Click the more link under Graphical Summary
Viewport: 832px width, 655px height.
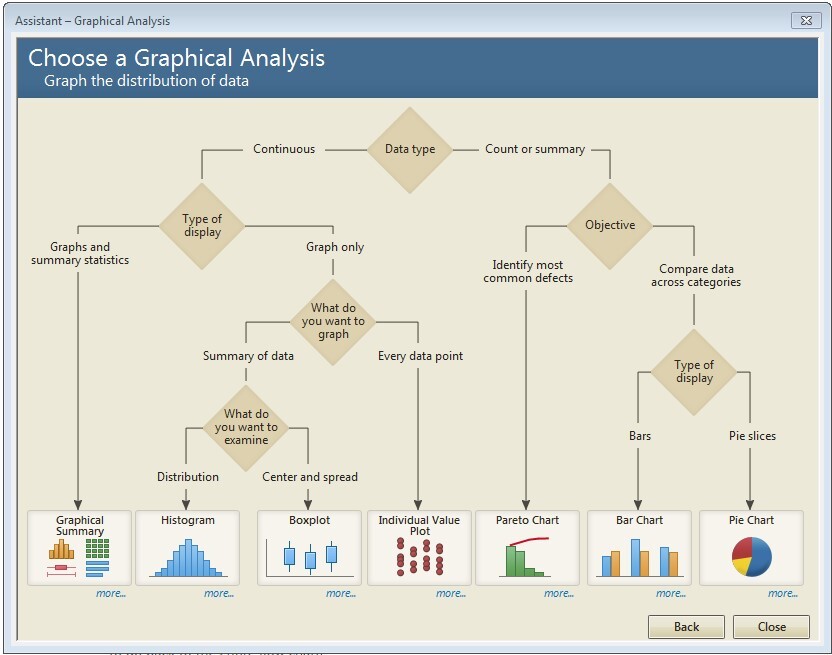coord(111,594)
